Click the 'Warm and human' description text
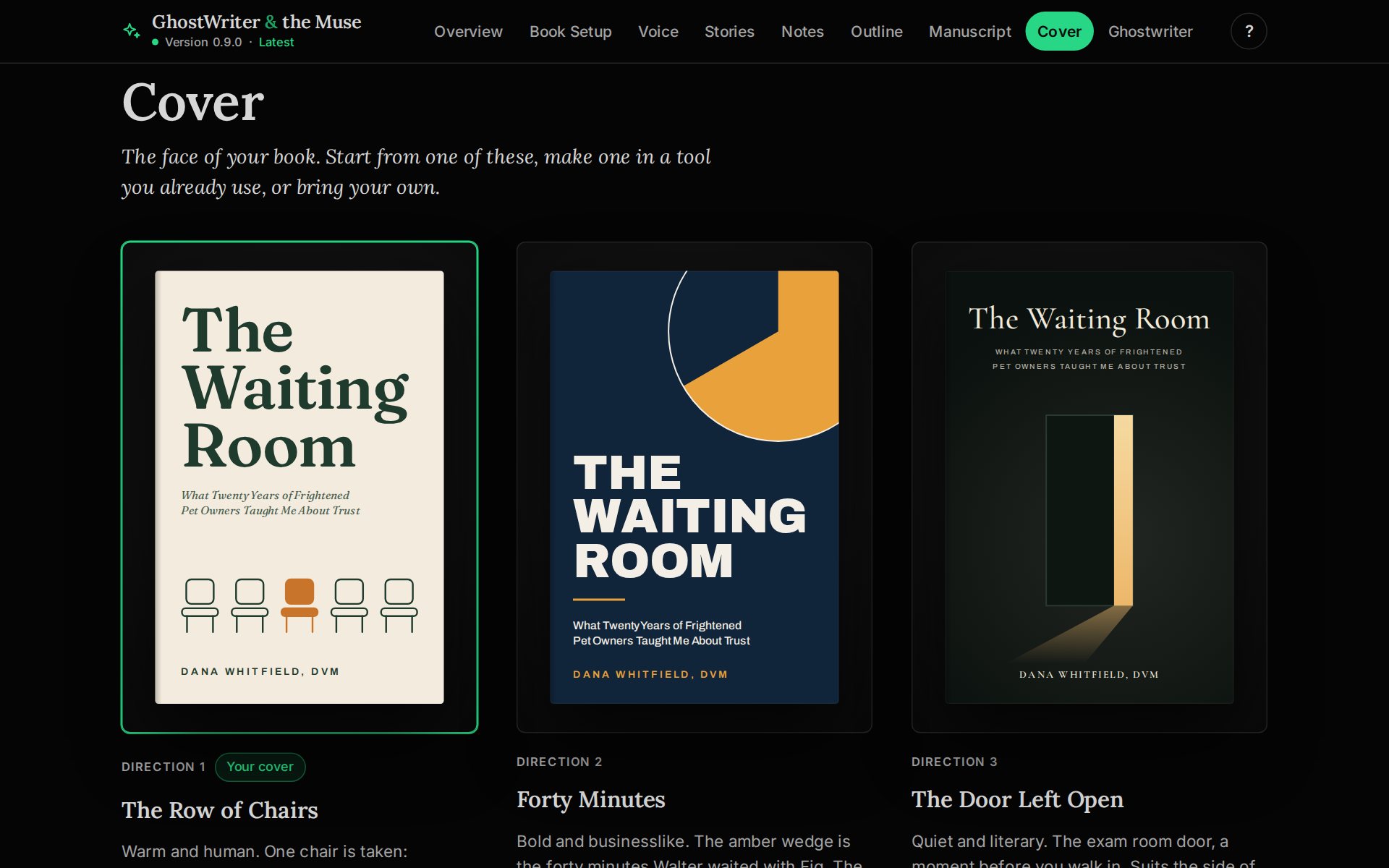 click(265, 851)
